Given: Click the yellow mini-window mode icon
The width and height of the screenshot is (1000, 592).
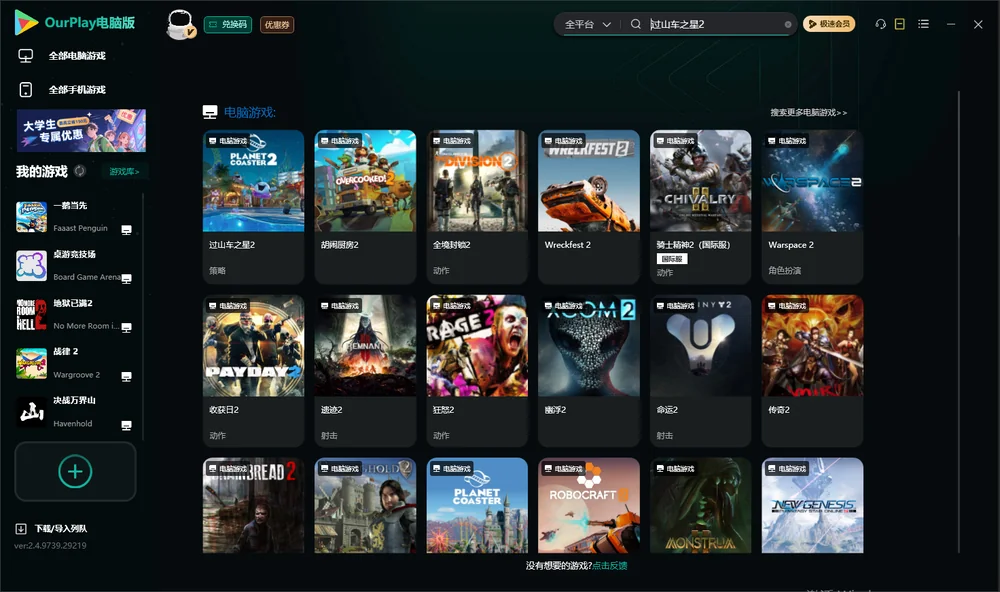Looking at the screenshot, I should 899,24.
